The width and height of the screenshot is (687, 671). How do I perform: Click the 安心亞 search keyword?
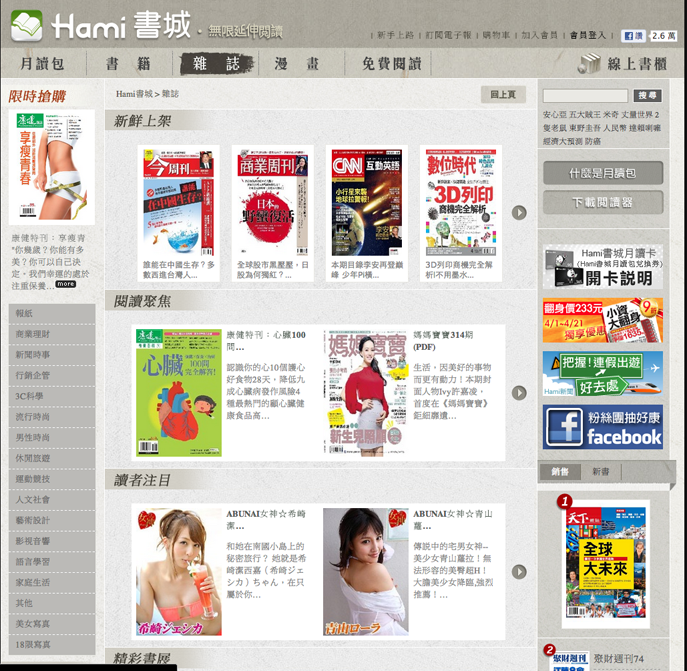[x=555, y=115]
